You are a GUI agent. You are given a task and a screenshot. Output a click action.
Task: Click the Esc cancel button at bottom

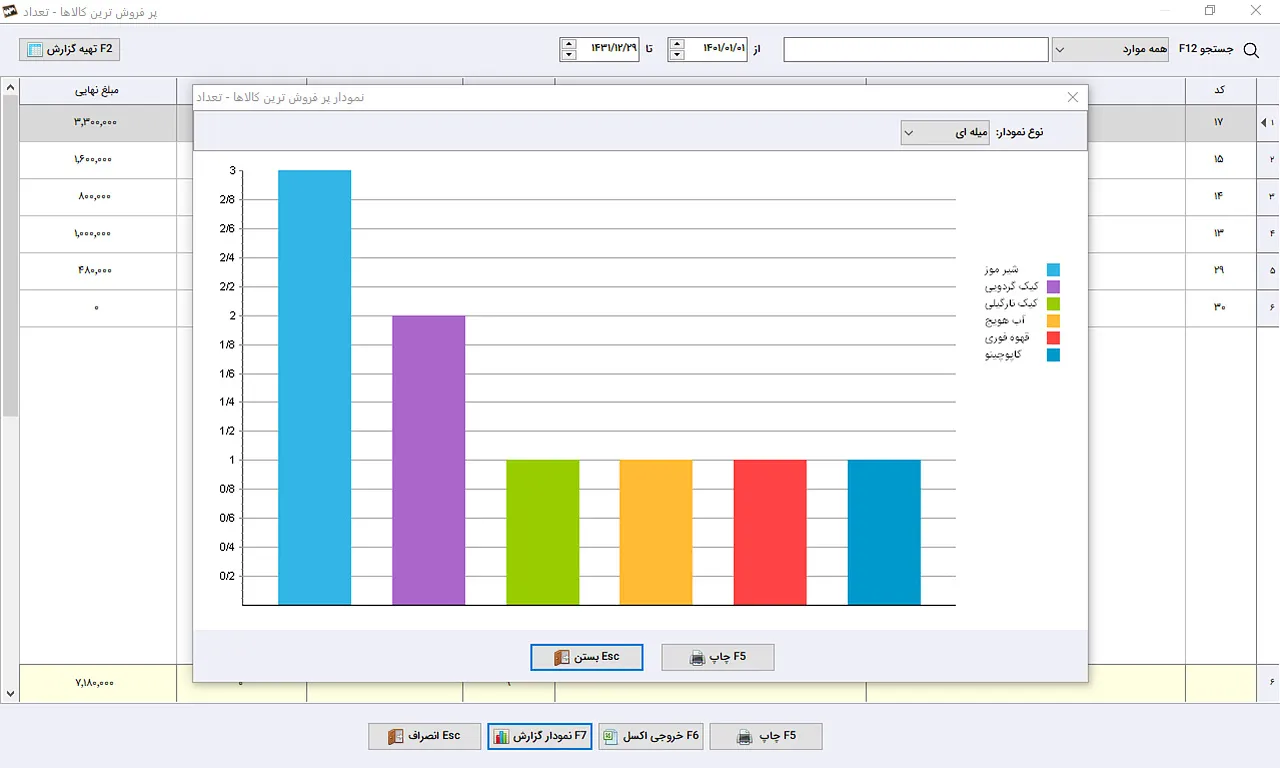tap(425, 736)
